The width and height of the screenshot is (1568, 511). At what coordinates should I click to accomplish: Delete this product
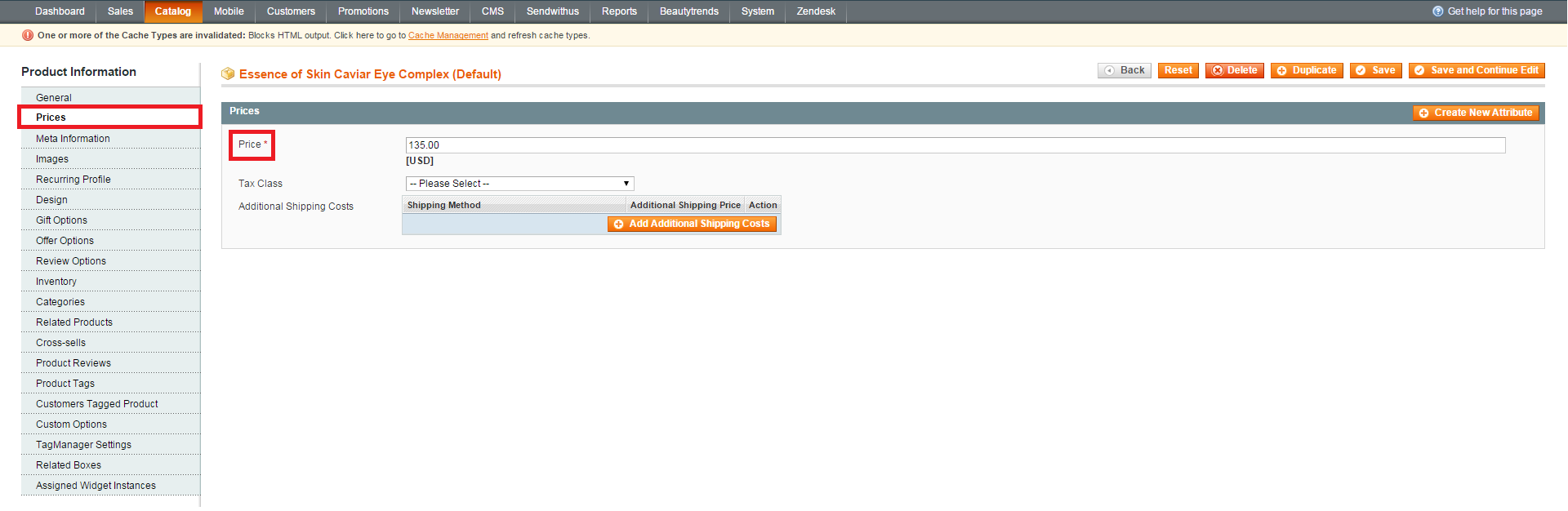pyautogui.click(x=1235, y=70)
